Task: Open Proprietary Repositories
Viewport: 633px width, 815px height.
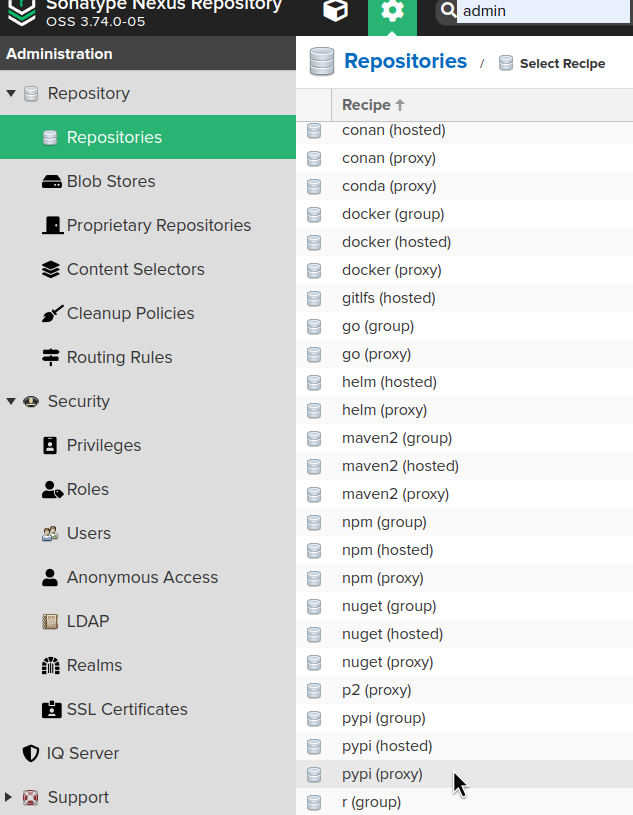Action: point(148,225)
